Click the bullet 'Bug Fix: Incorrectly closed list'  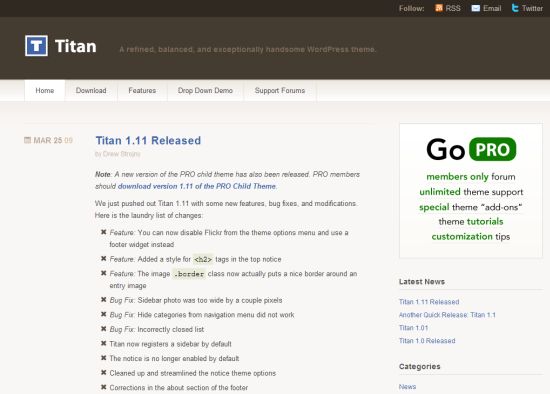click(156, 329)
